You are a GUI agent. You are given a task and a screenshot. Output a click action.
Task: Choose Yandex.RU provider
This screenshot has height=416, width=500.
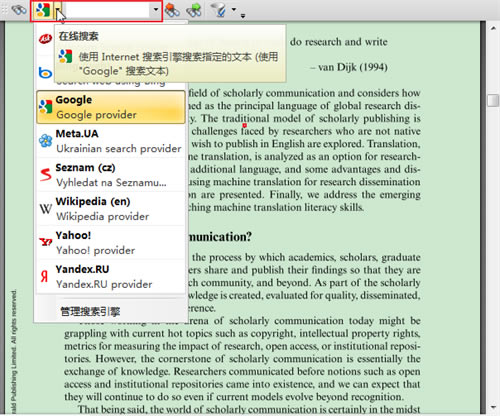[x=111, y=277]
